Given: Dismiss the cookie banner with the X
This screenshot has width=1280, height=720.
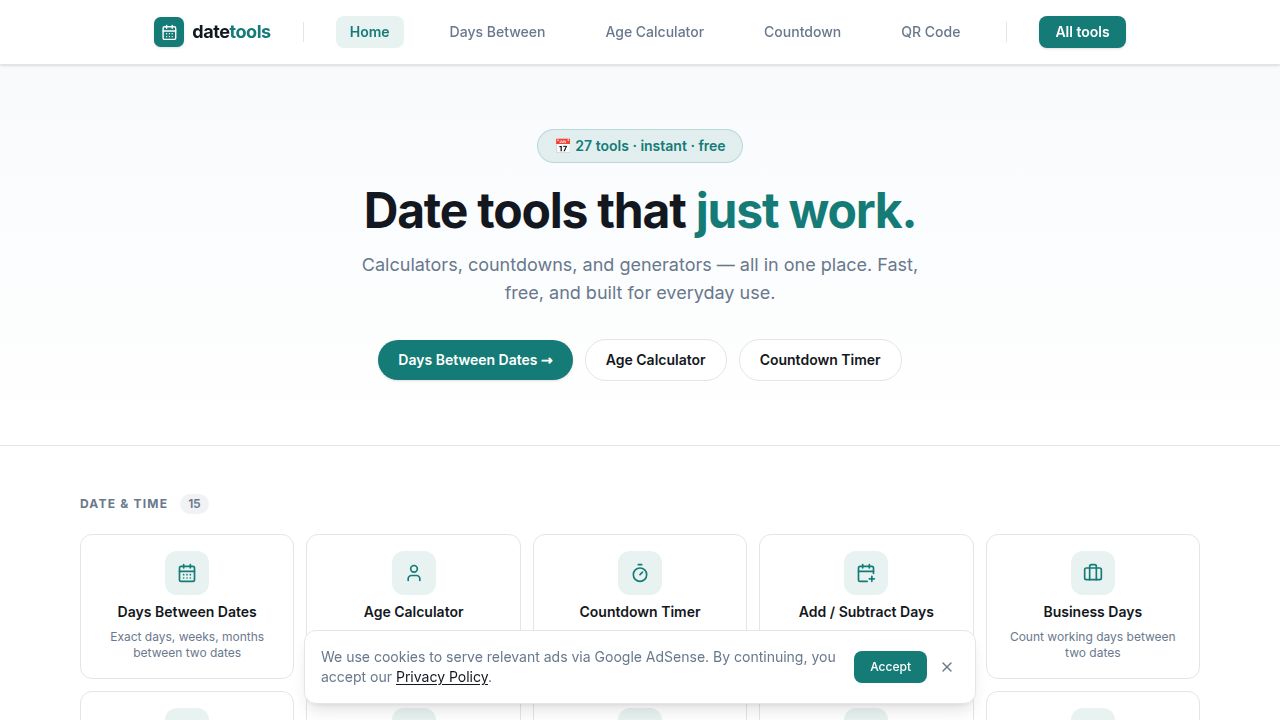Looking at the screenshot, I should click(x=947, y=667).
